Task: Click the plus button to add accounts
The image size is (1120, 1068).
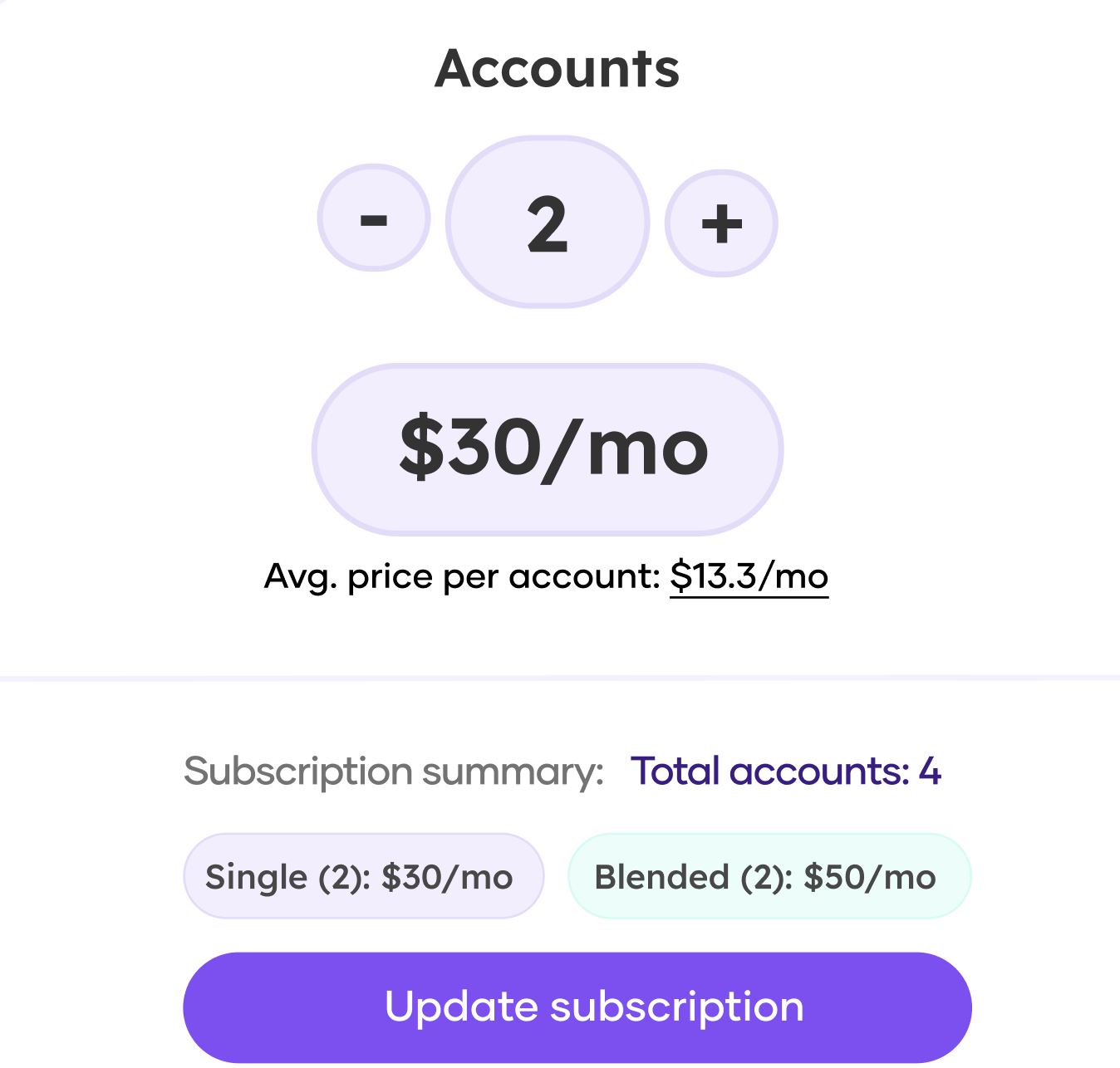Action: (x=721, y=223)
